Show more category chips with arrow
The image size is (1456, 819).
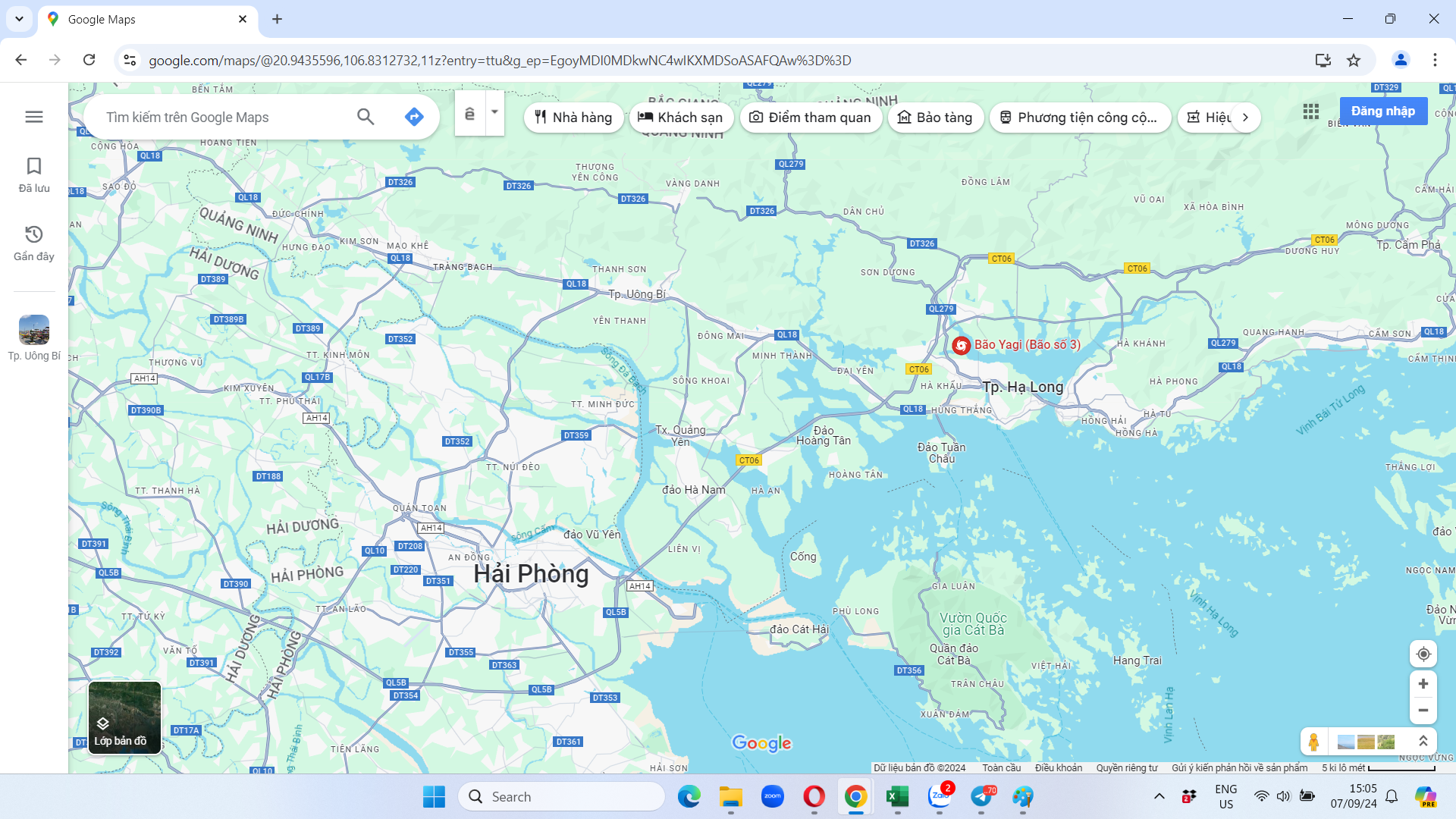coord(1245,118)
